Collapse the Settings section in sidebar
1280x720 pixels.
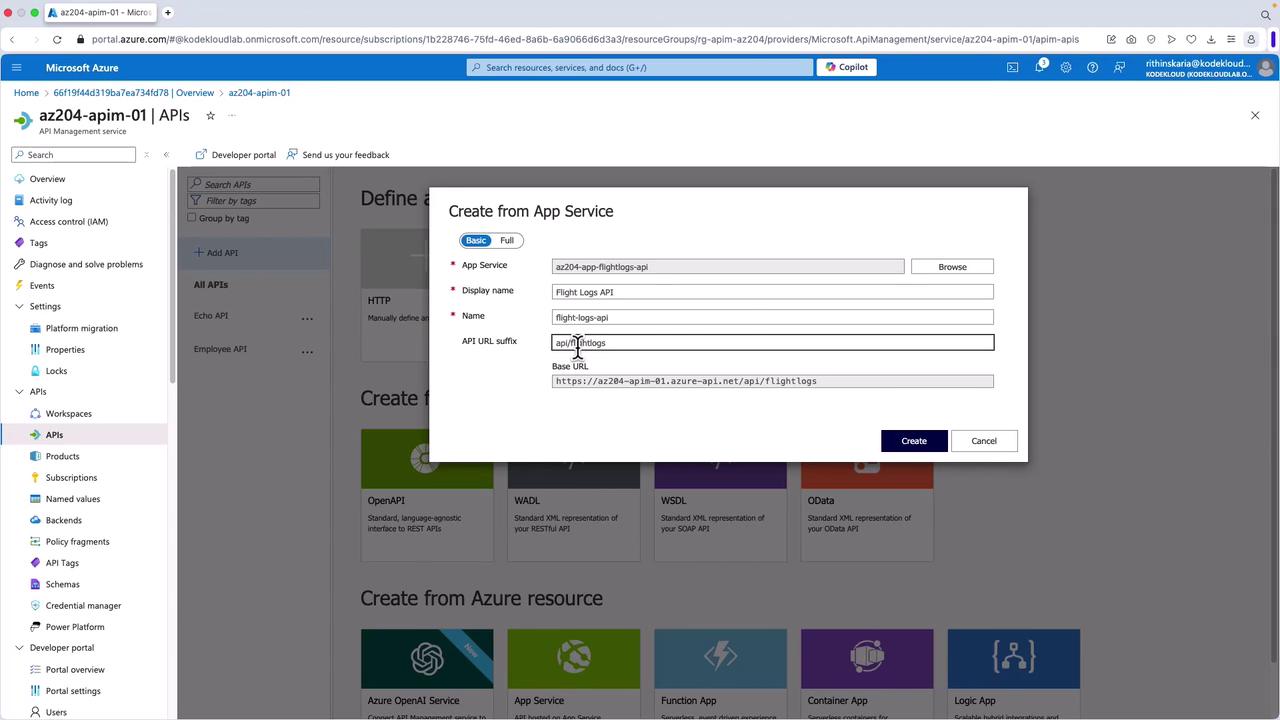click(x=19, y=306)
